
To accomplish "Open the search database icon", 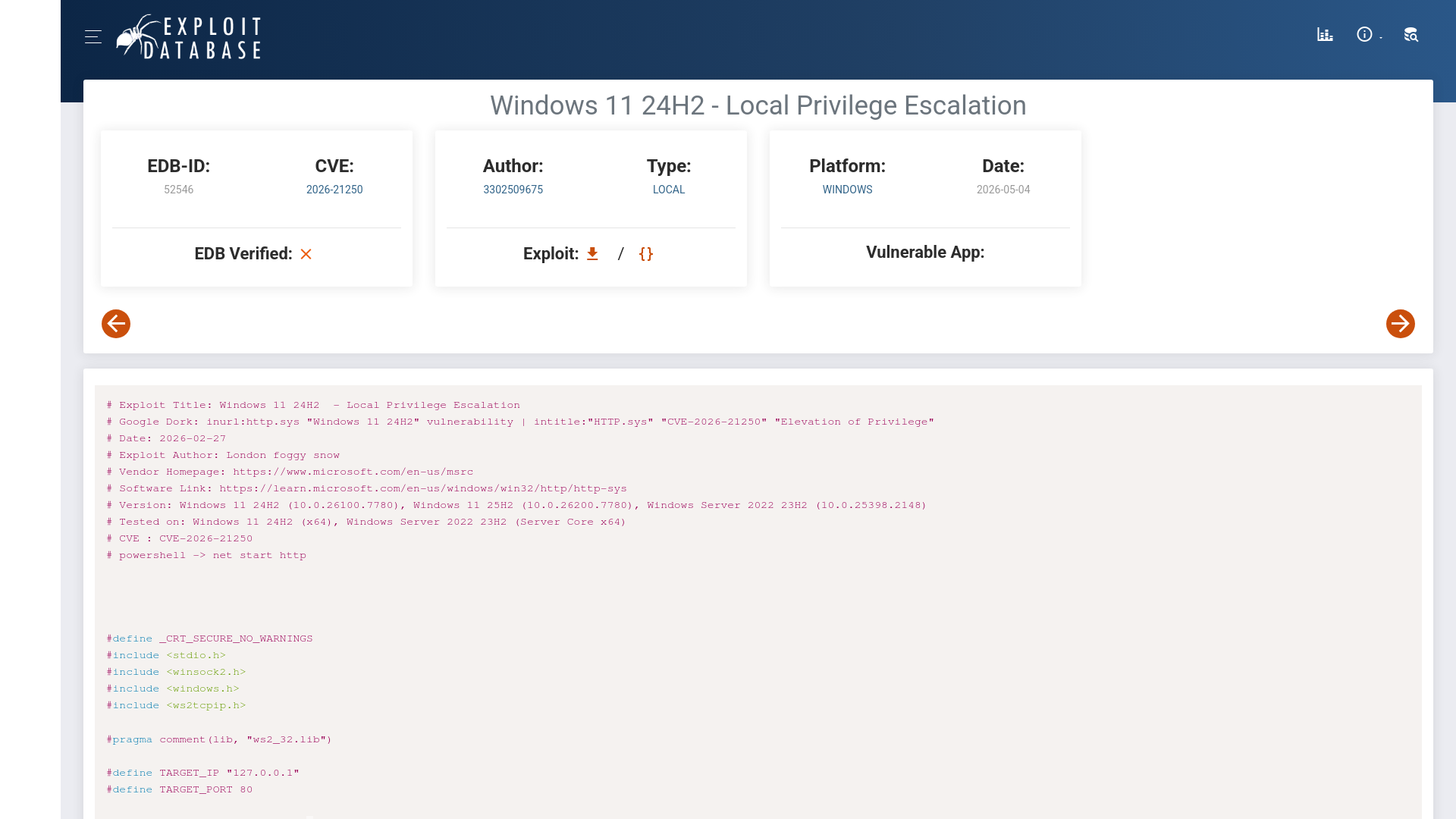I will (1410, 35).
